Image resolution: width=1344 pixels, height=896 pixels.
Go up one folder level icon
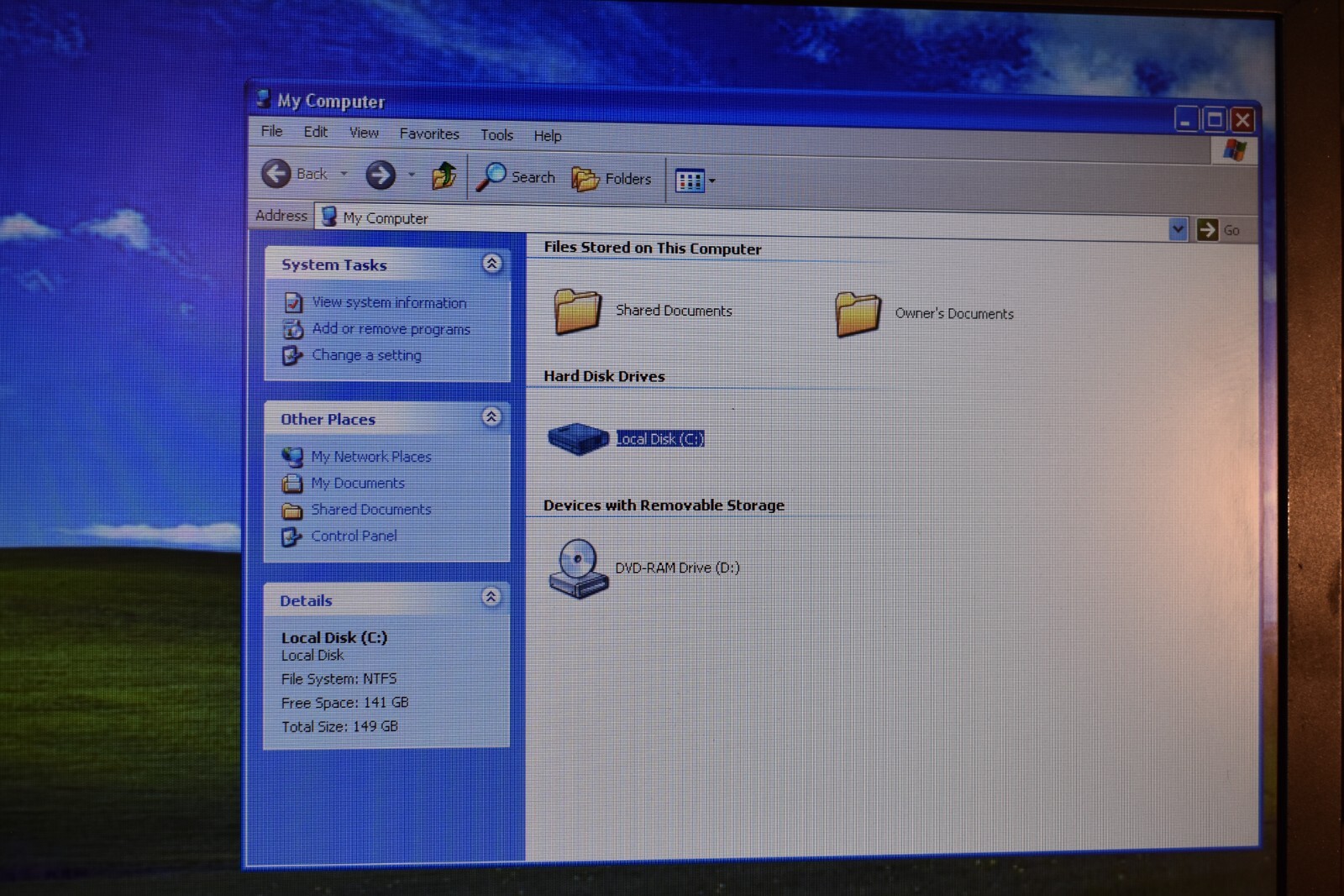coord(444,176)
